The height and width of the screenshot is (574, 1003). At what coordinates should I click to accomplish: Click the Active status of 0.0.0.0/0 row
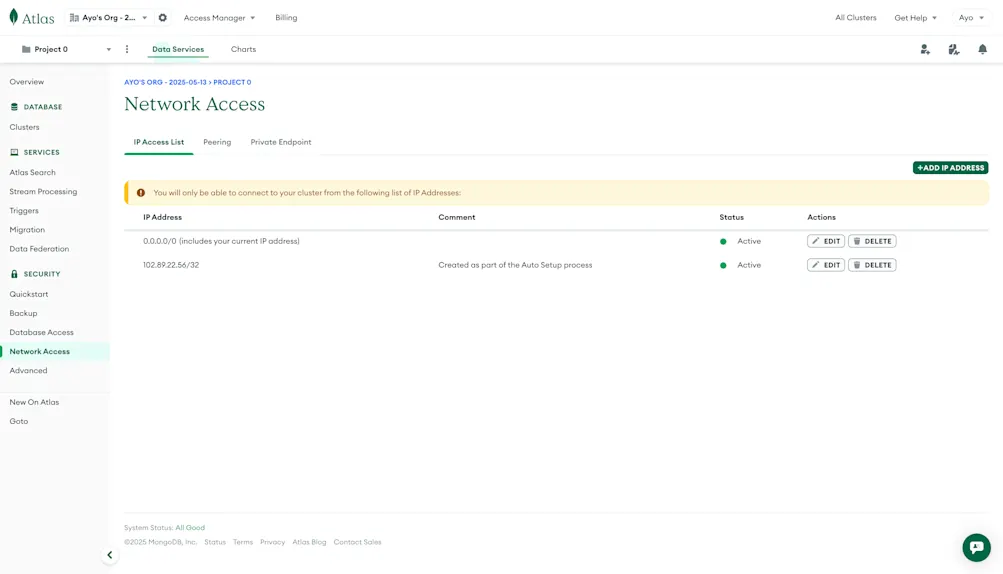[749, 241]
